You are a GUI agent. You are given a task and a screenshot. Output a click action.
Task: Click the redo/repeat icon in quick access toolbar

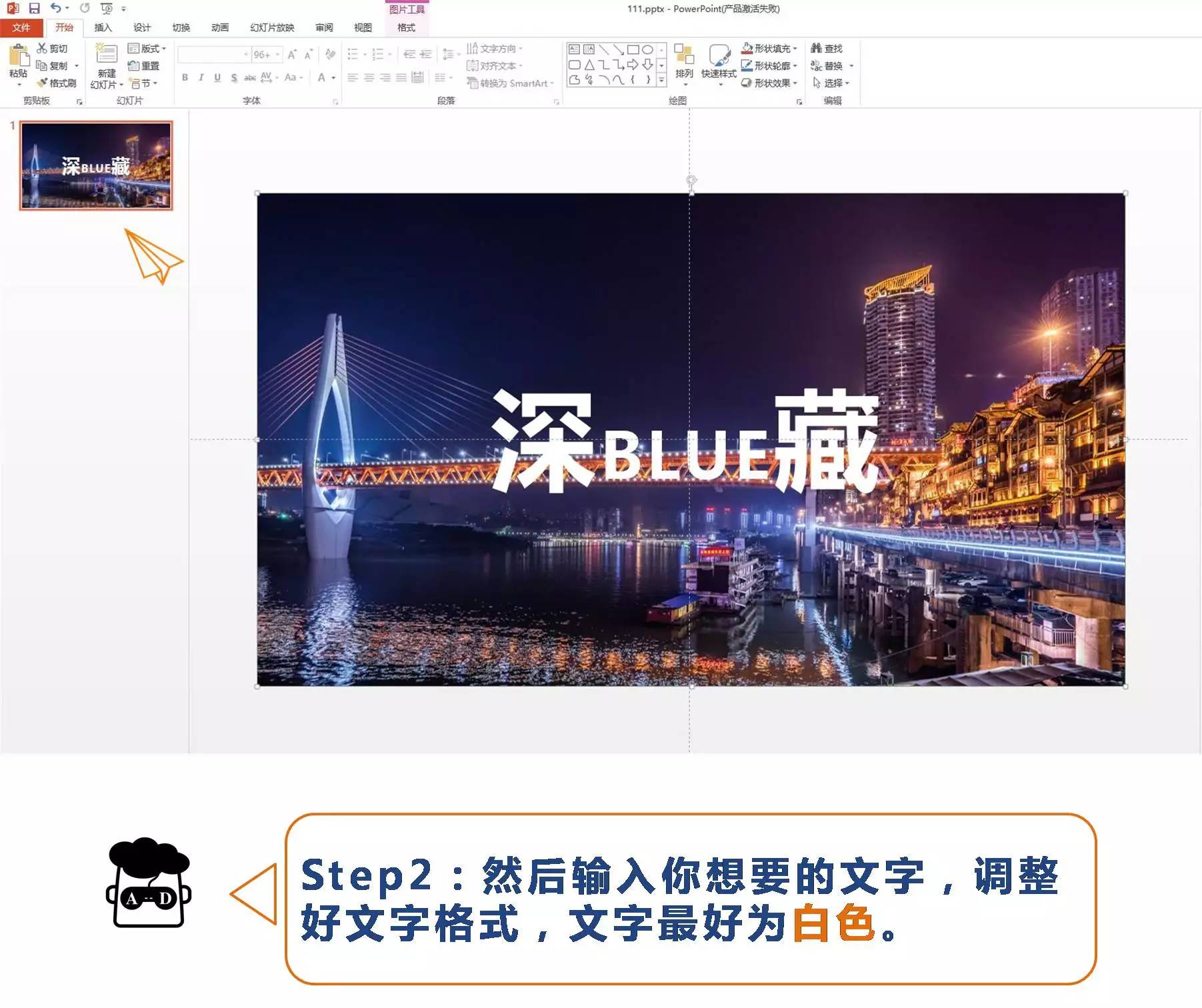click(x=85, y=8)
